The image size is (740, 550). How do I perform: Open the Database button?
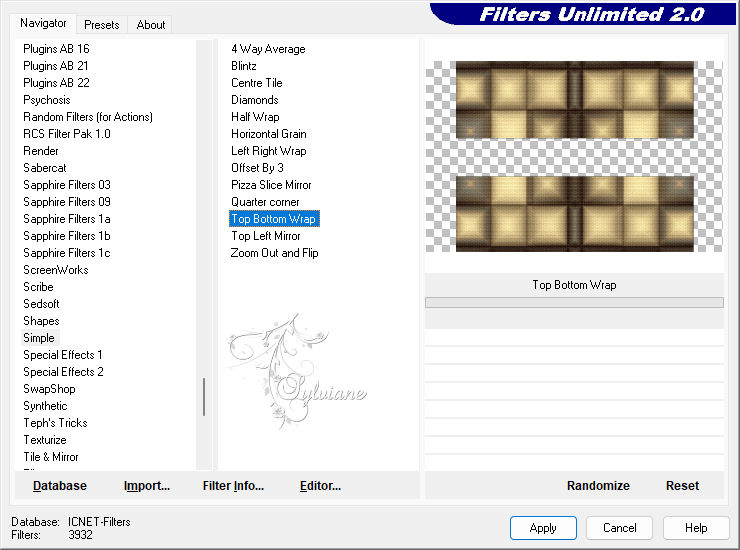point(60,485)
